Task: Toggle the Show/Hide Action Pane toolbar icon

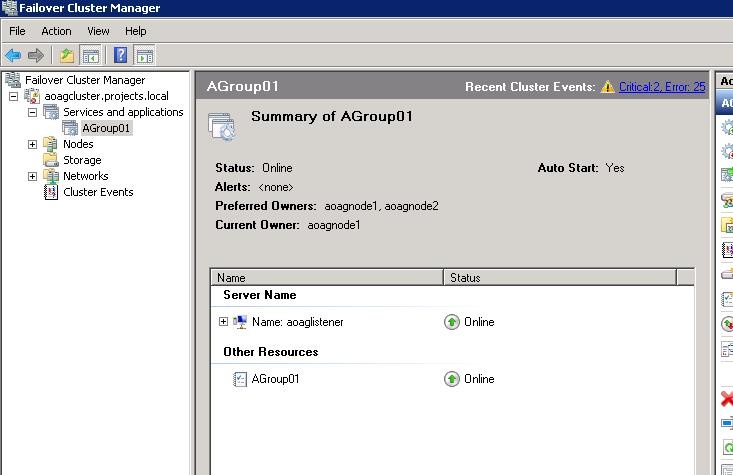Action: click(x=144, y=56)
